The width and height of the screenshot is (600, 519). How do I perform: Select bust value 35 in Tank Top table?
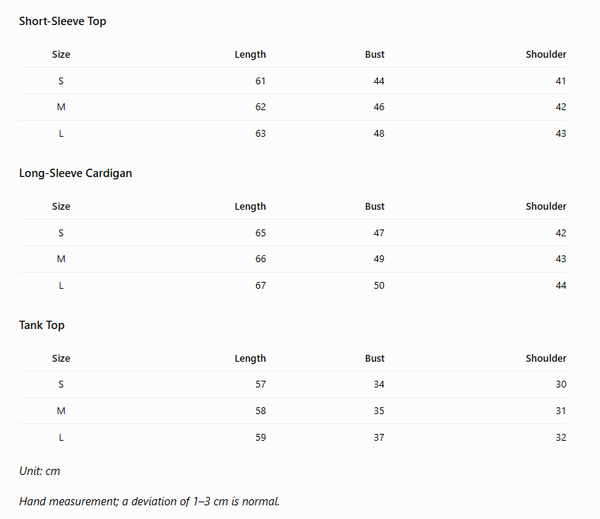coord(379,411)
